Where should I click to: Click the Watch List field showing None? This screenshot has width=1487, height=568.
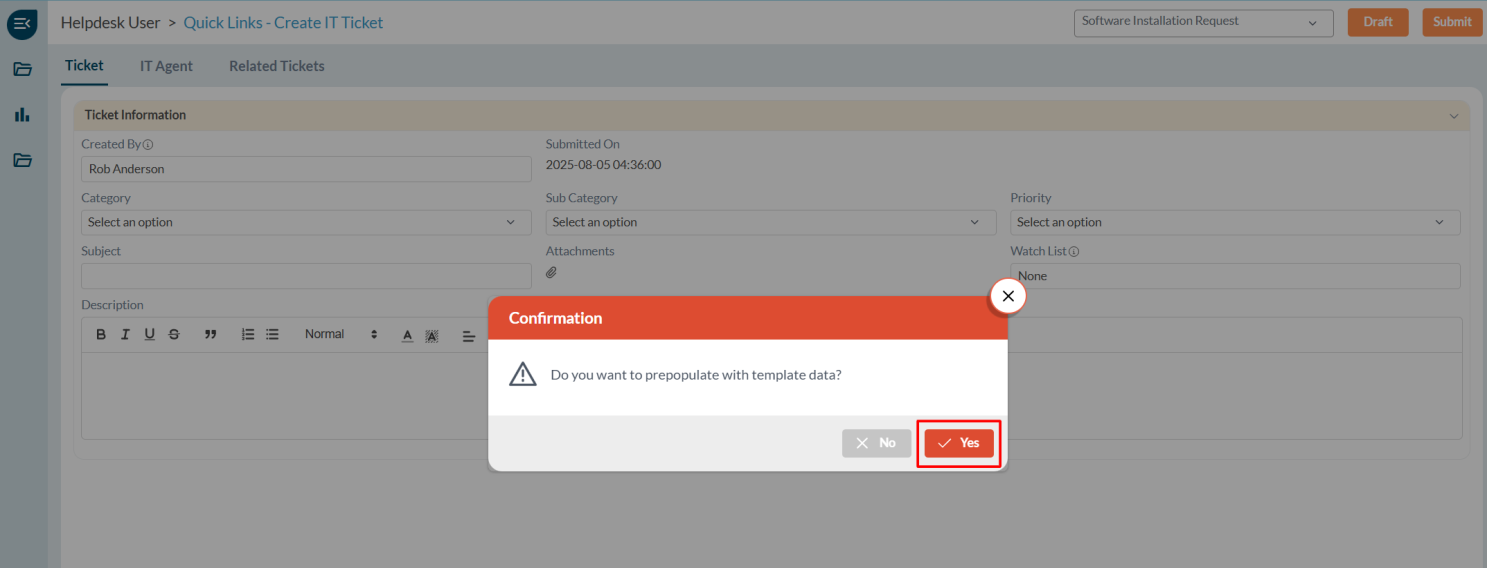pos(1235,276)
